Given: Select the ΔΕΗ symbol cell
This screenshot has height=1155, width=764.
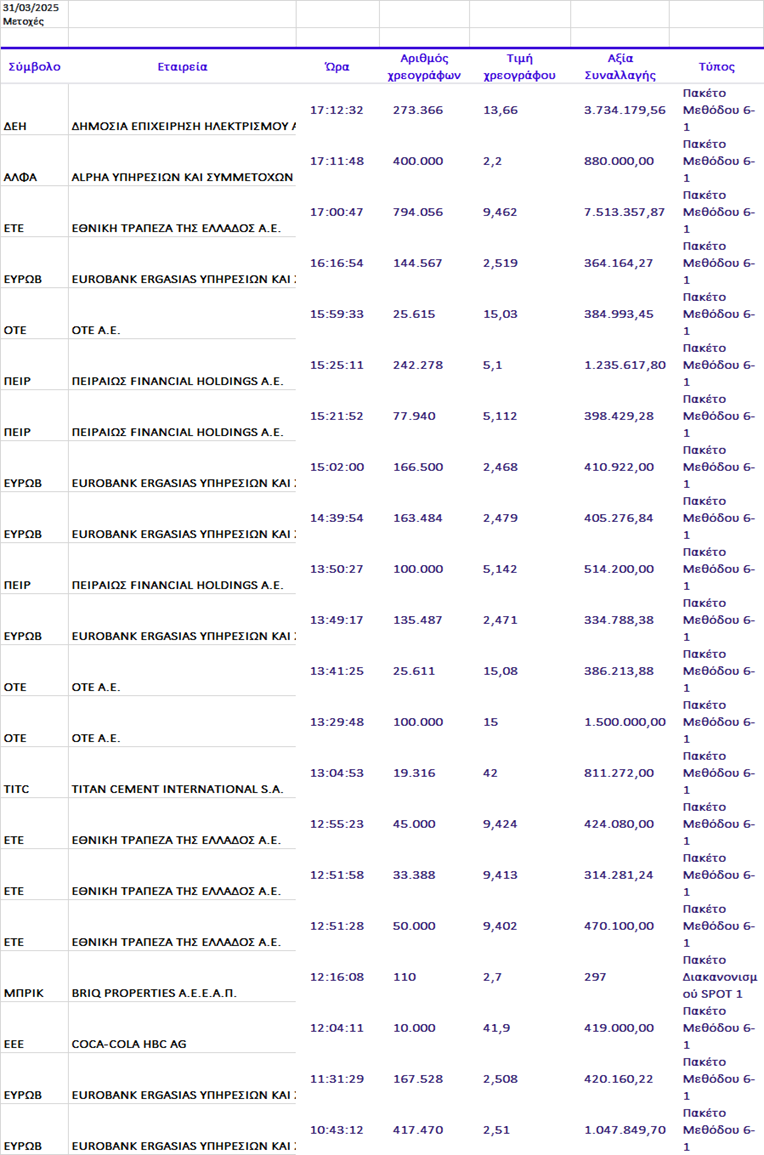Looking at the screenshot, I should point(15,126).
